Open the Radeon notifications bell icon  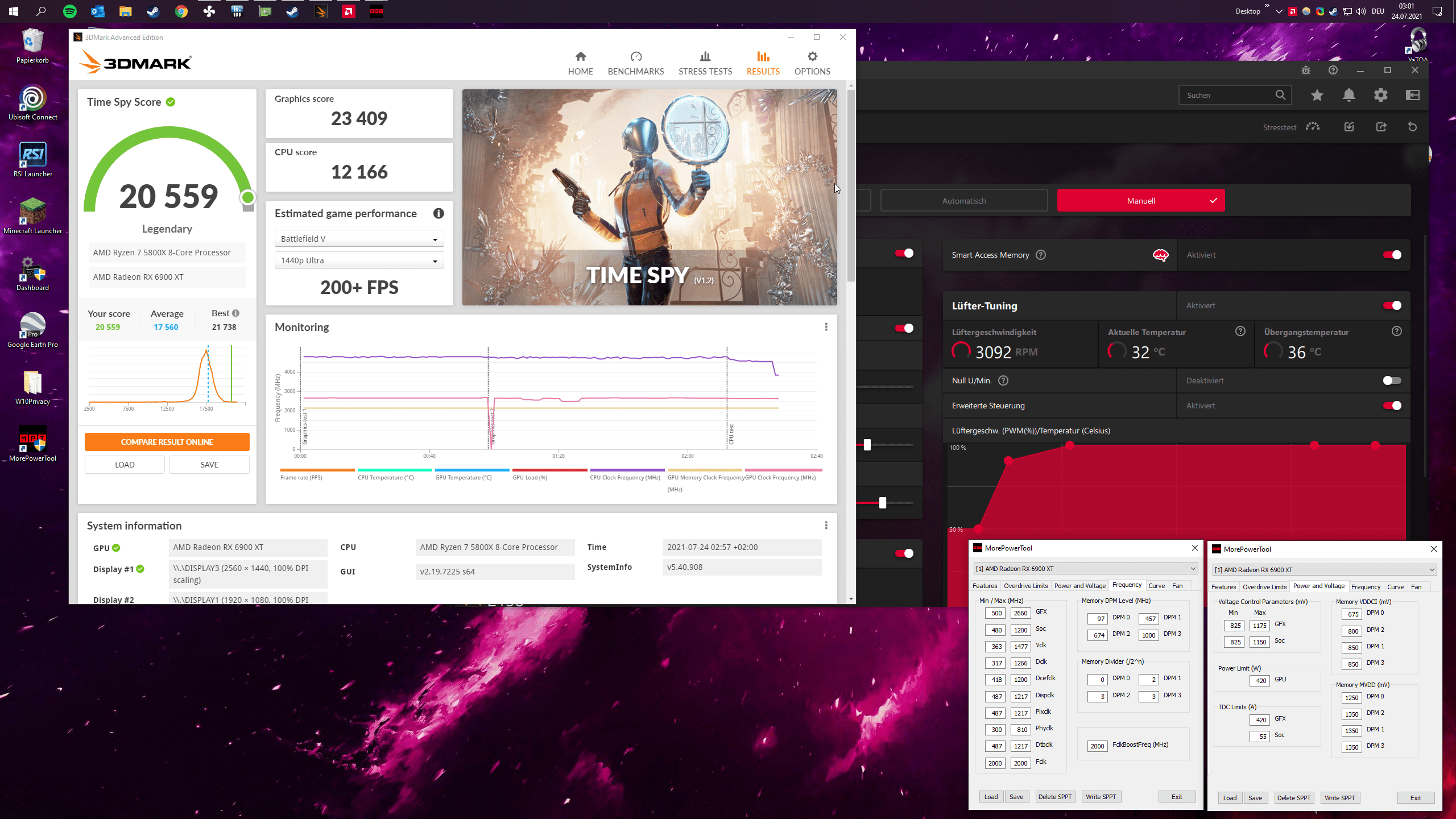tap(1349, 95)
